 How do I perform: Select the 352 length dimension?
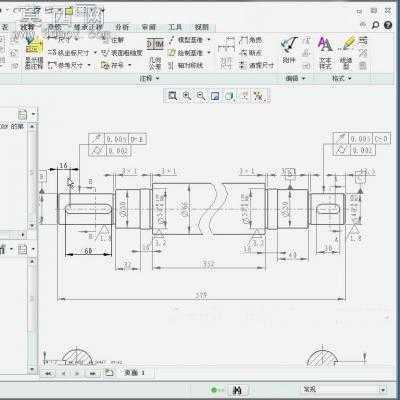(208, 264)
